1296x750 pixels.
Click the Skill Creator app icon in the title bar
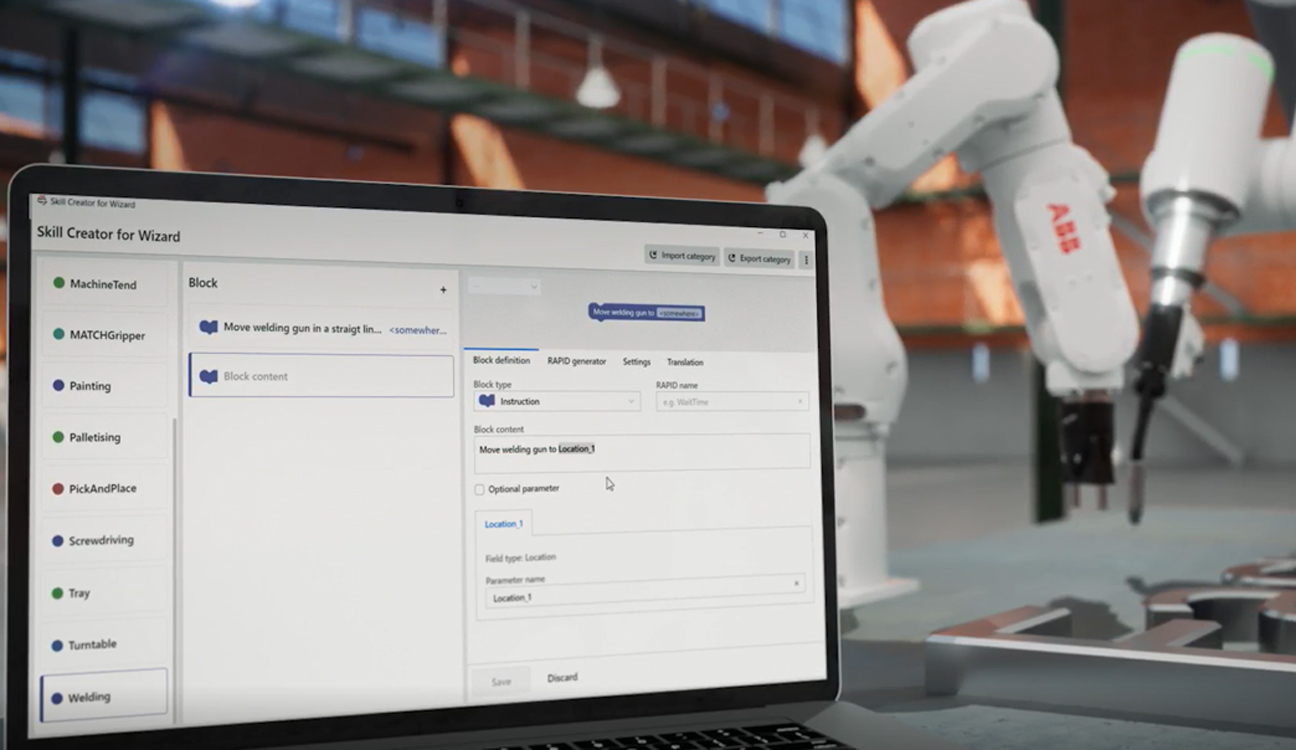coord(41,201)
